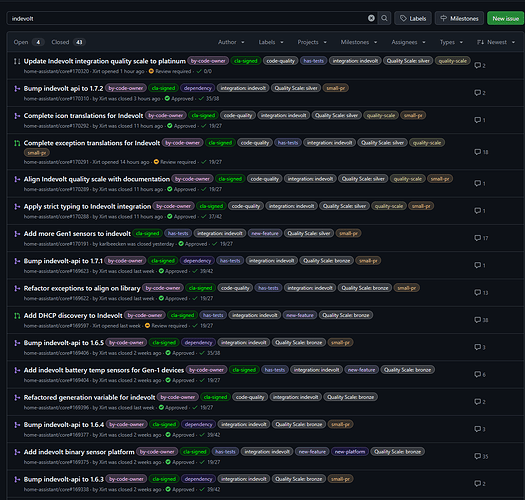The height and width of the screenshot is (500, 525).
Task: Open Apply strict typing to Indevolt integration
Action: 87,206
